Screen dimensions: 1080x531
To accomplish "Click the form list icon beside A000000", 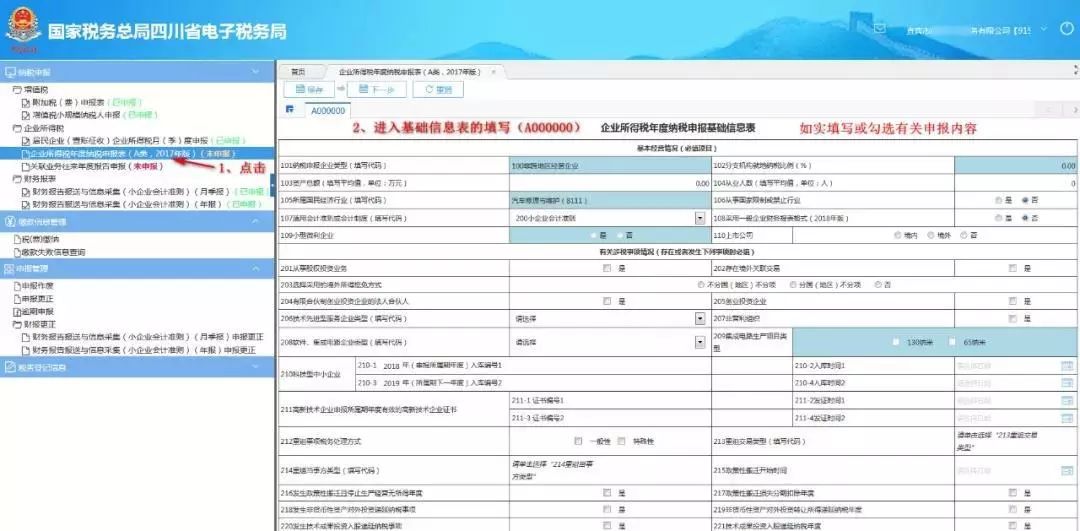I will coord(290,110).
